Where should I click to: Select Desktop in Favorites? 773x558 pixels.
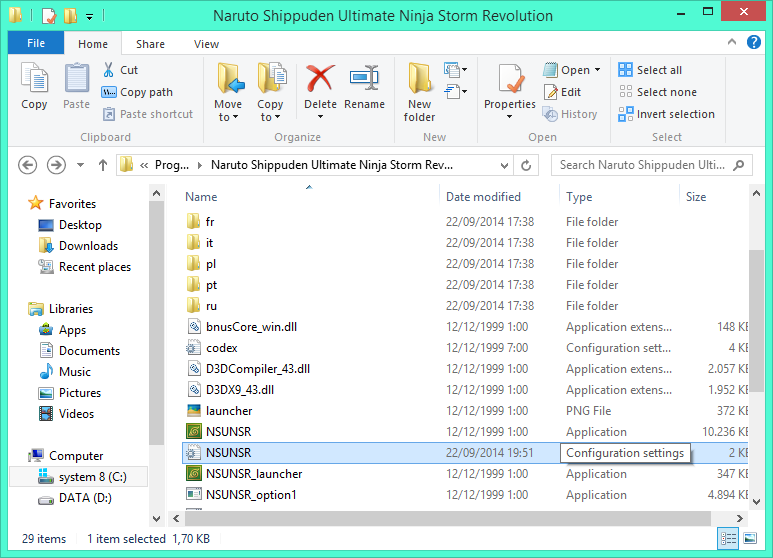click(70, 225)
